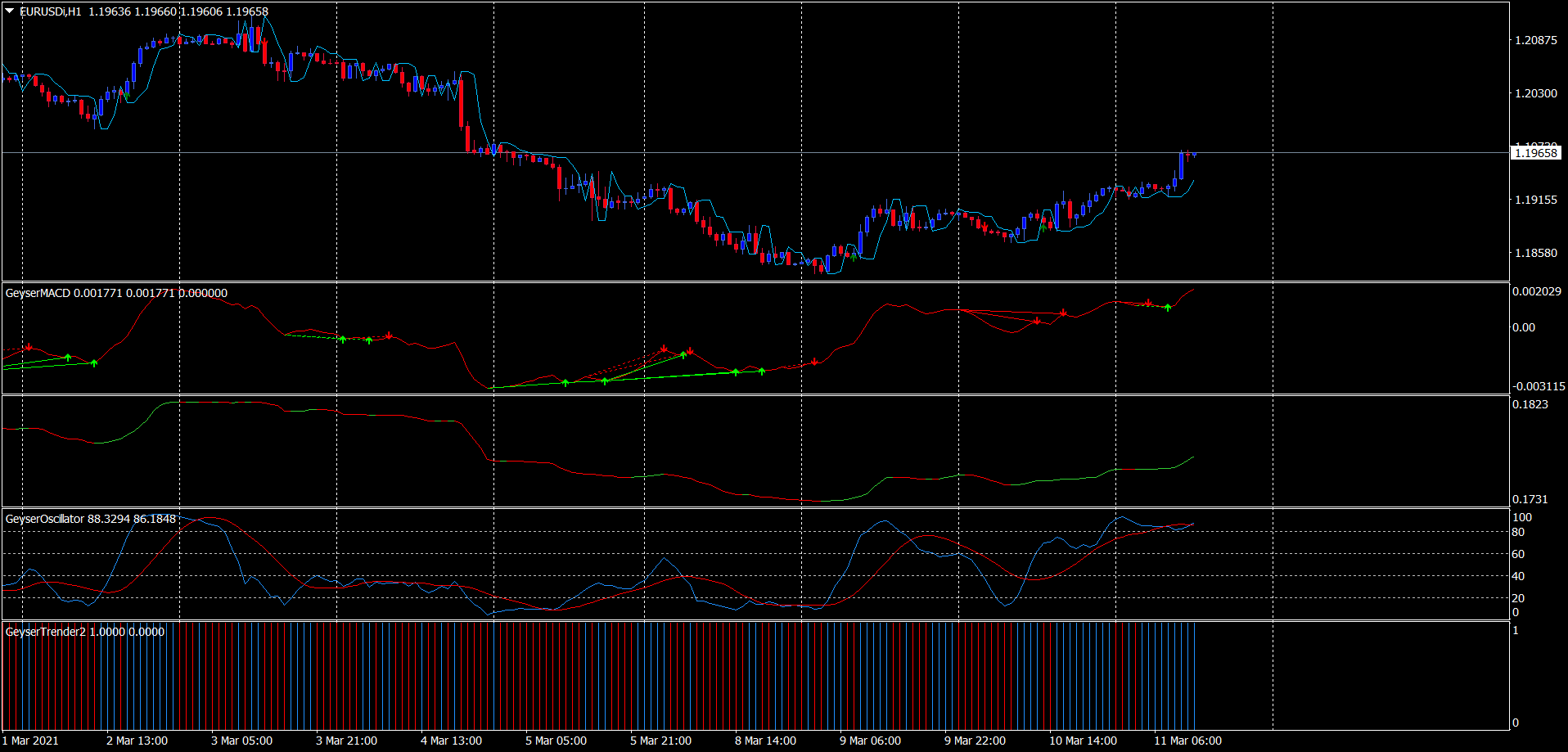Image resolution: width=1568 pixels, height=752 pixels.
Task: Click green MACD arrow just before 5 Mar 05:00
Action: 565,382
